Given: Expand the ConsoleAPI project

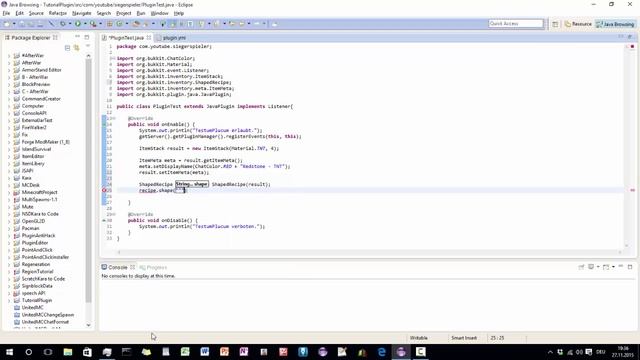Looking at the screenshot, I should pyautogui.click(x=9, y=113).
